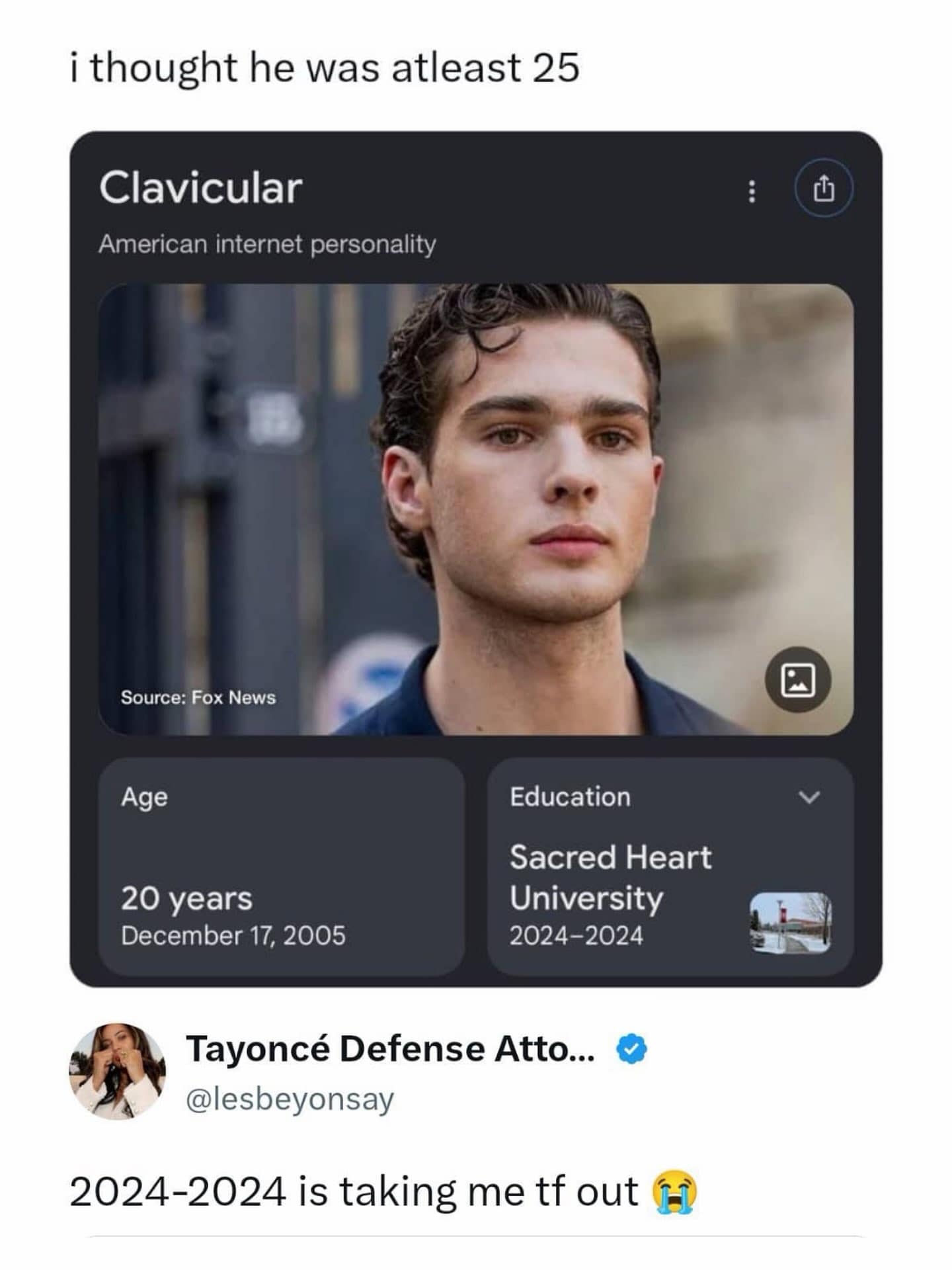Viewport: 952px width, 1270px height.
Task: Click the Clavicular title heading
Action: tap(201, 188)
